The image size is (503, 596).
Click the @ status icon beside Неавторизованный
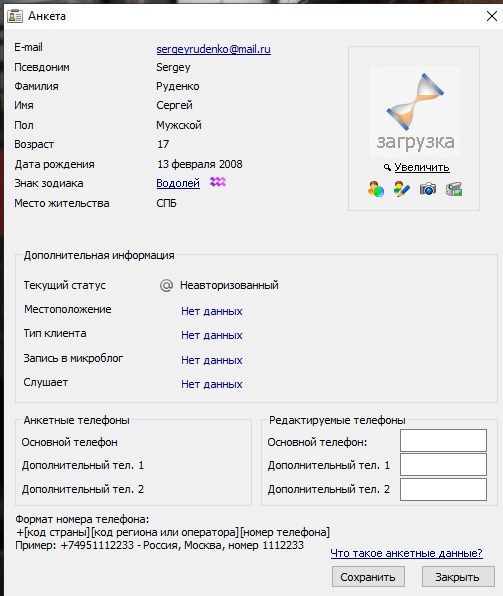coord(166,285)
